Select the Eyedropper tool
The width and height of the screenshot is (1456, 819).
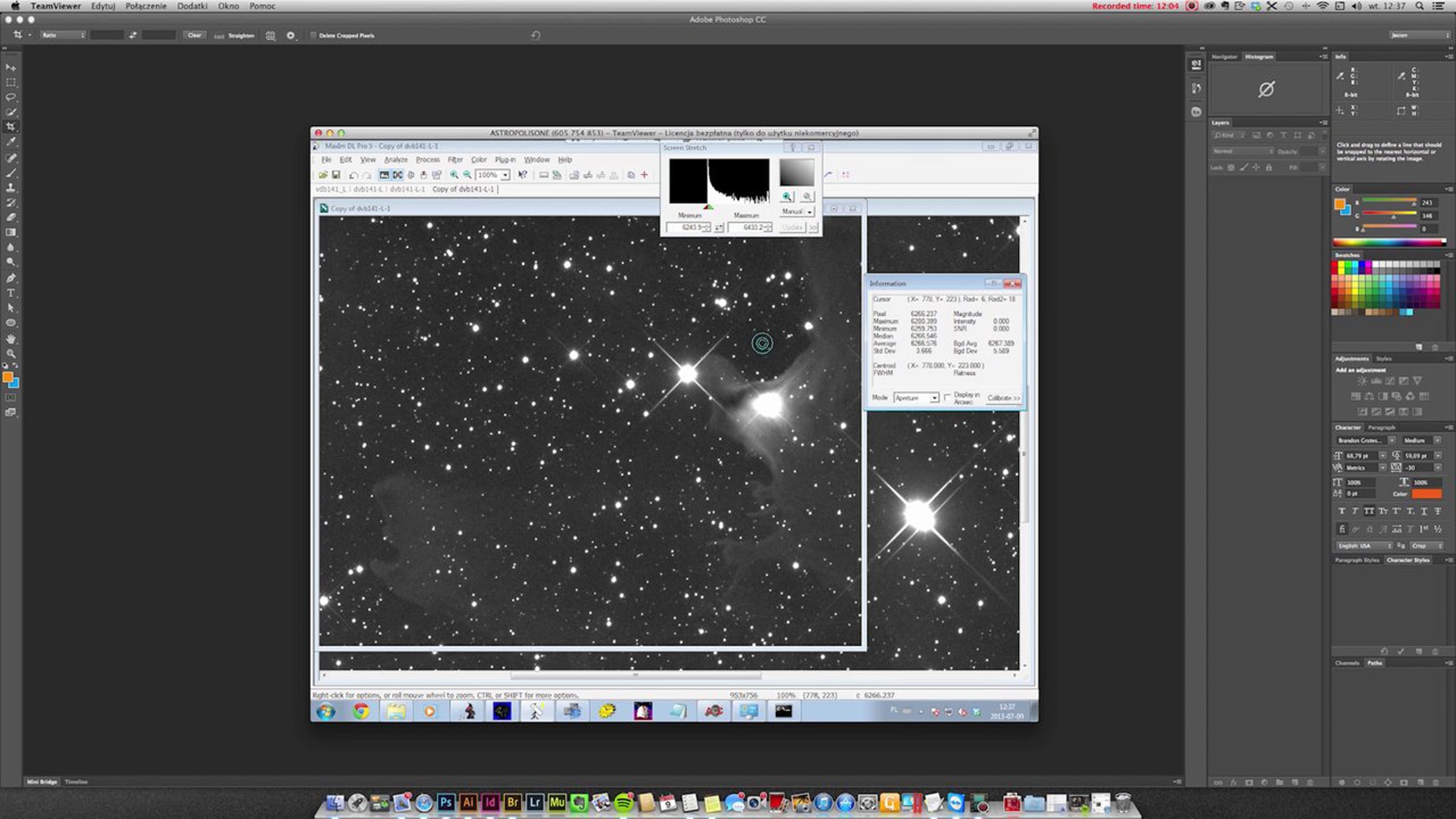pyautogui.click(x=10, y=142)
